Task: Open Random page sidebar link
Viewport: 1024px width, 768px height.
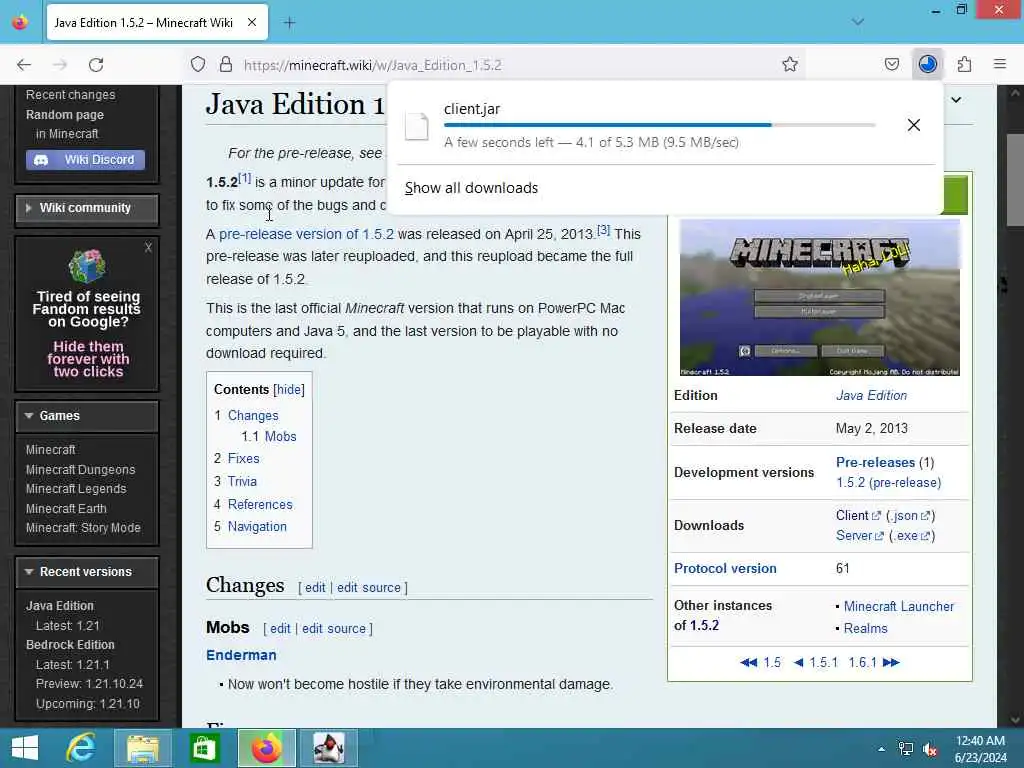Action: [65, 115]
